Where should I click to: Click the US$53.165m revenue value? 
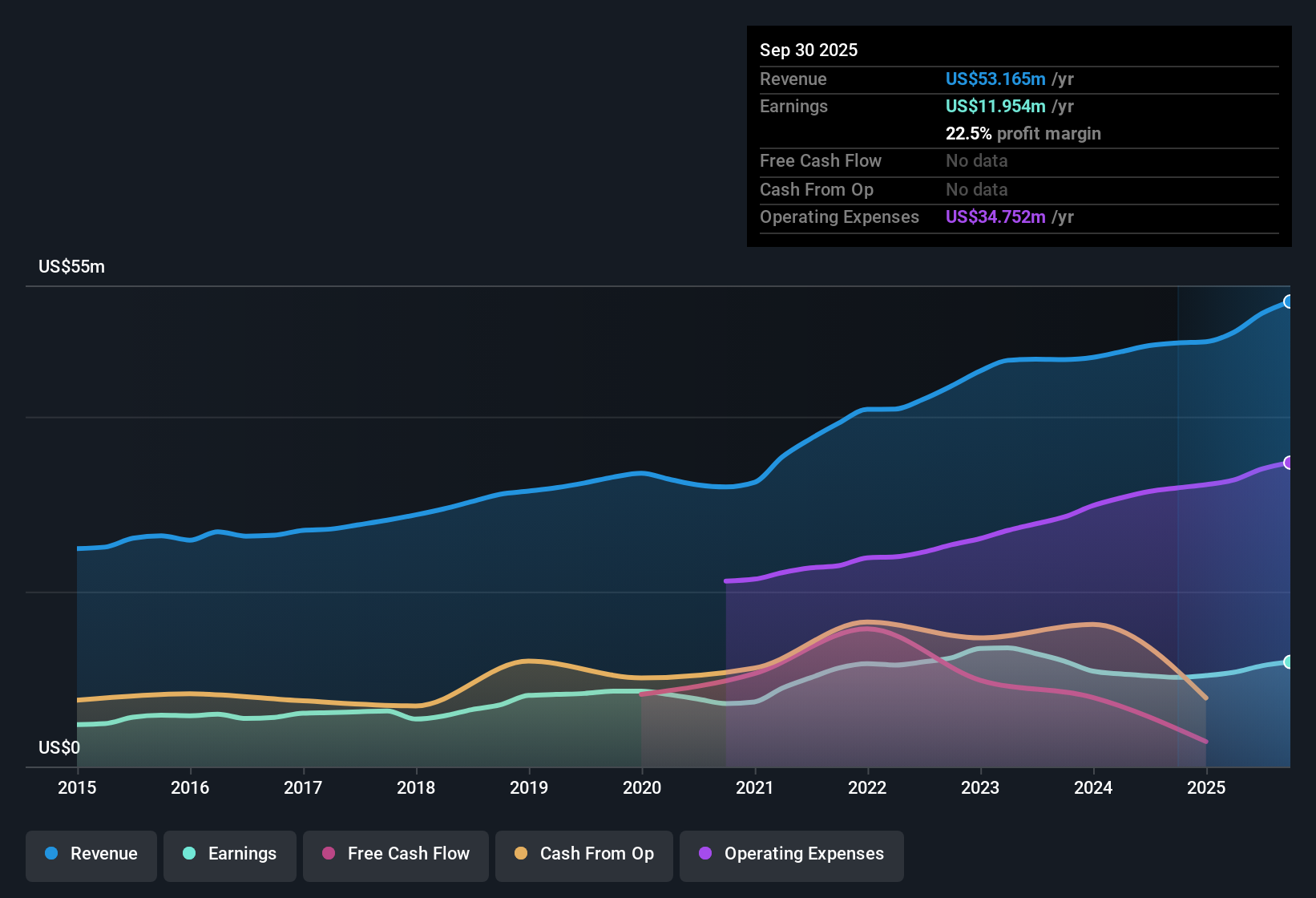point(995,79)
